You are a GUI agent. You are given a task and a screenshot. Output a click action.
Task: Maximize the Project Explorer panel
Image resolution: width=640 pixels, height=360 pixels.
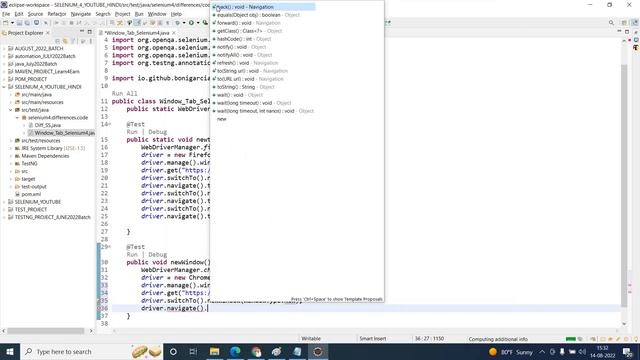pyautogui.click(x=89, y=32)
